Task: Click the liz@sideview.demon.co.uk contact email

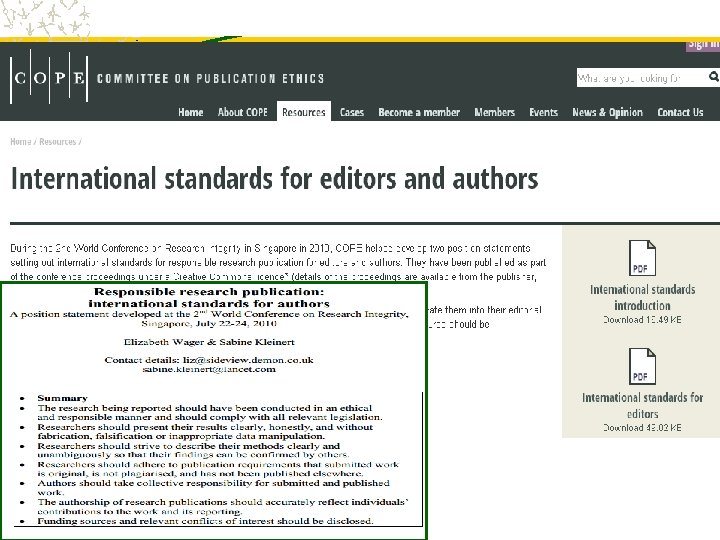Action: pos(248,360)
